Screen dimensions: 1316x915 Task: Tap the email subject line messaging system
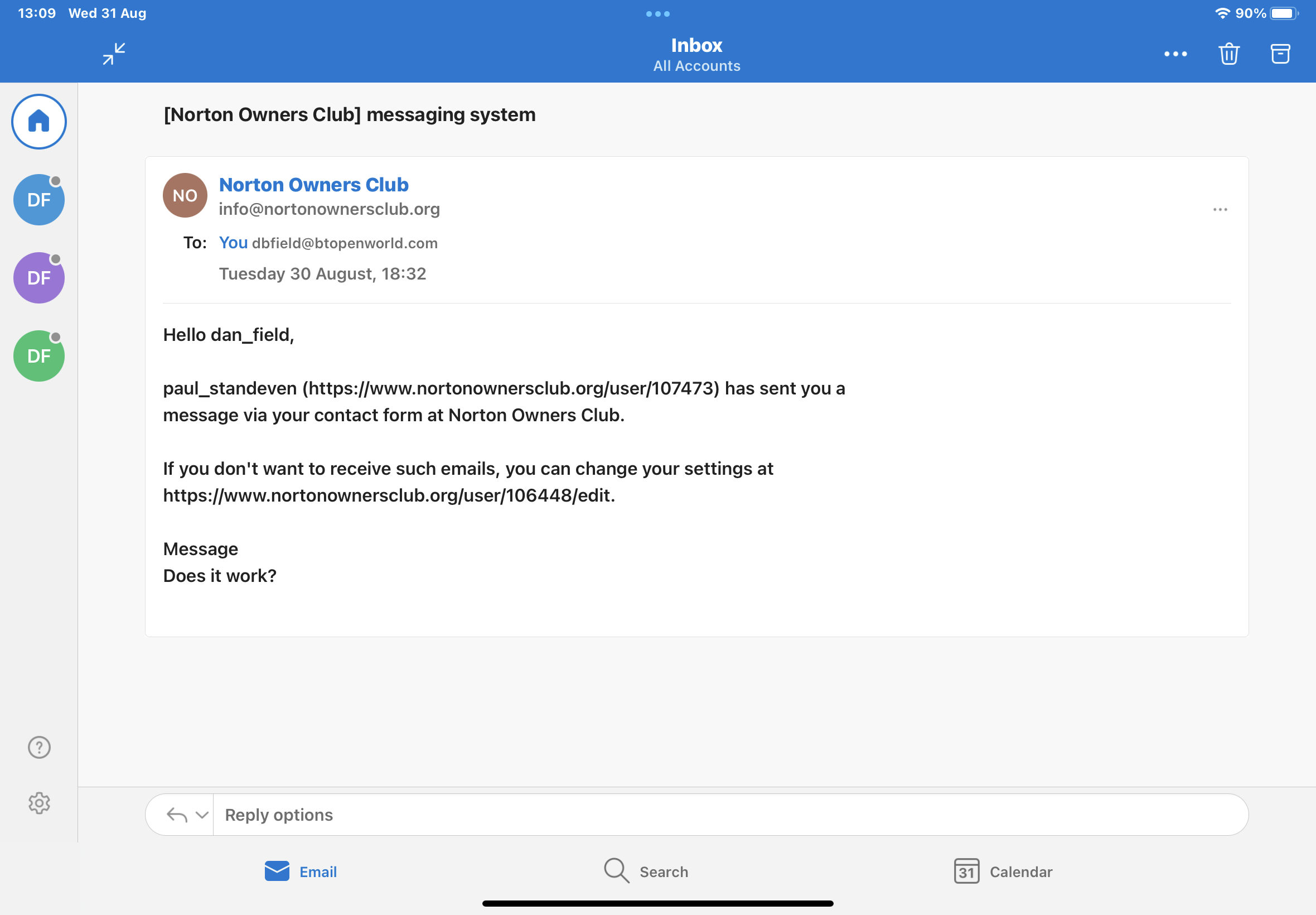350,115
